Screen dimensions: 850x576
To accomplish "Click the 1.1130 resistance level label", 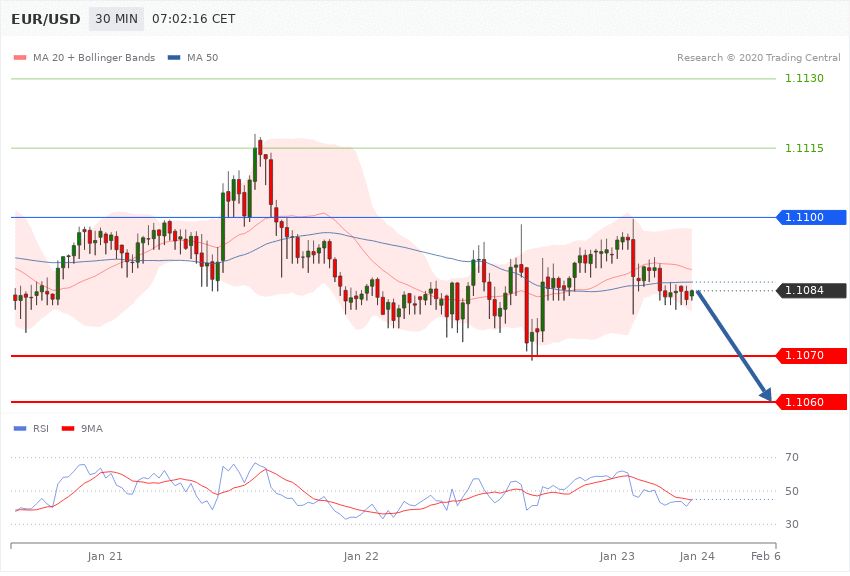I will pyautogui.click(x=804, y=79).
